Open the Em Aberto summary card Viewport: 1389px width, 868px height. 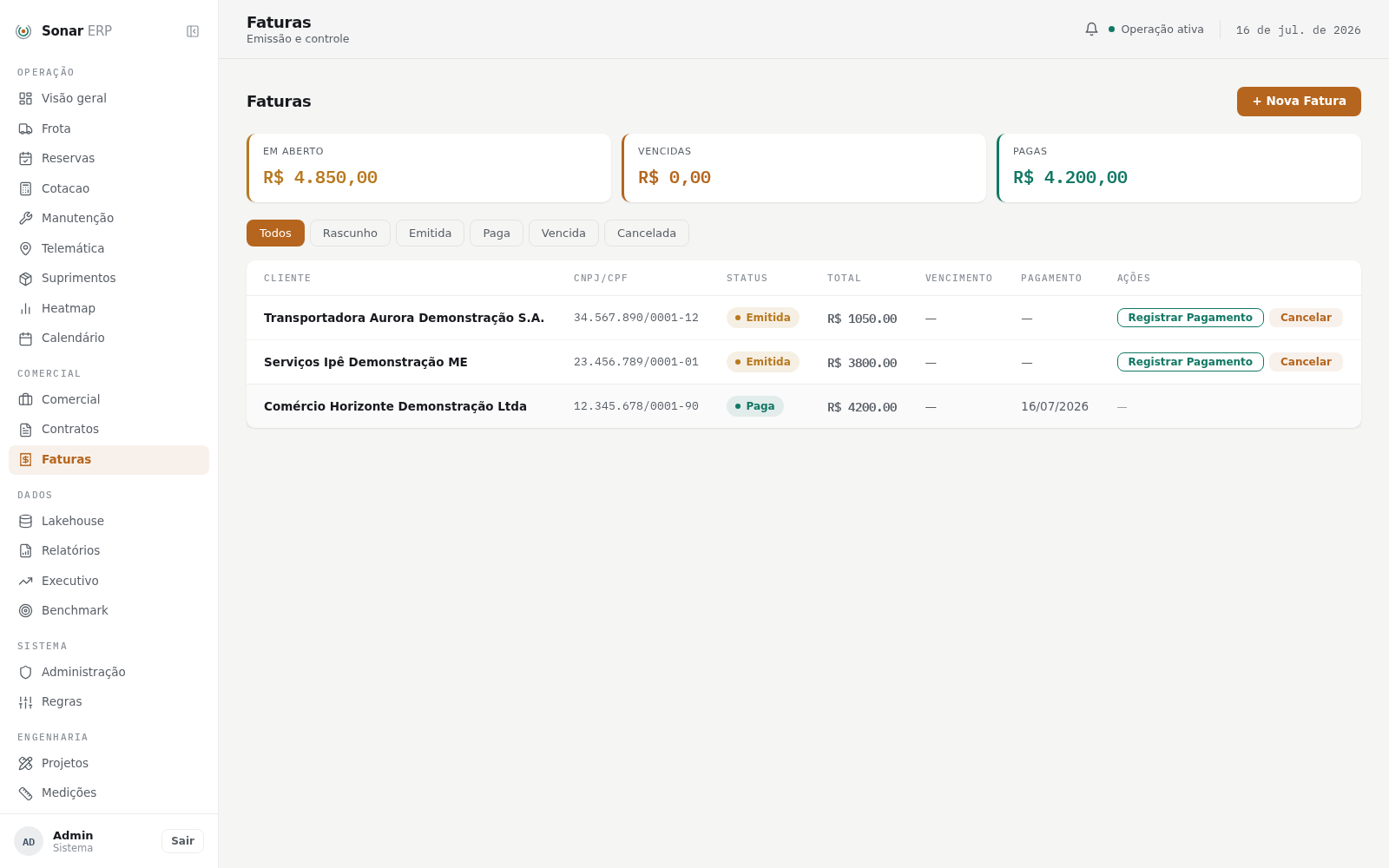pos(429,168)
